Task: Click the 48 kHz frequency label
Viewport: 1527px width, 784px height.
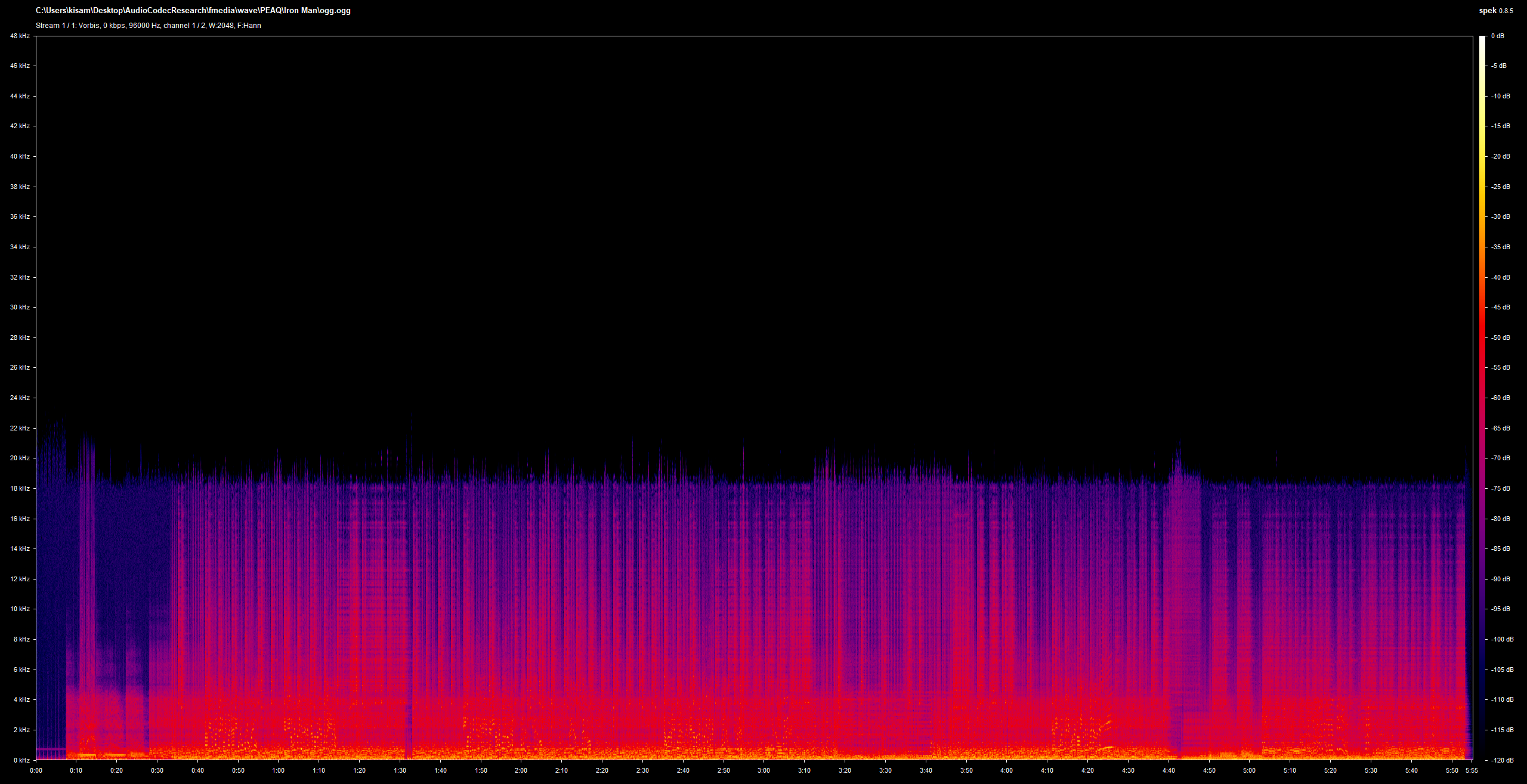Action: (20, 36)
